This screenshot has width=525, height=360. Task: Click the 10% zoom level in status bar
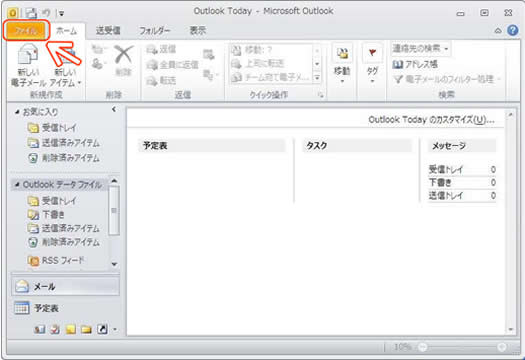click(x=402, y=347)
